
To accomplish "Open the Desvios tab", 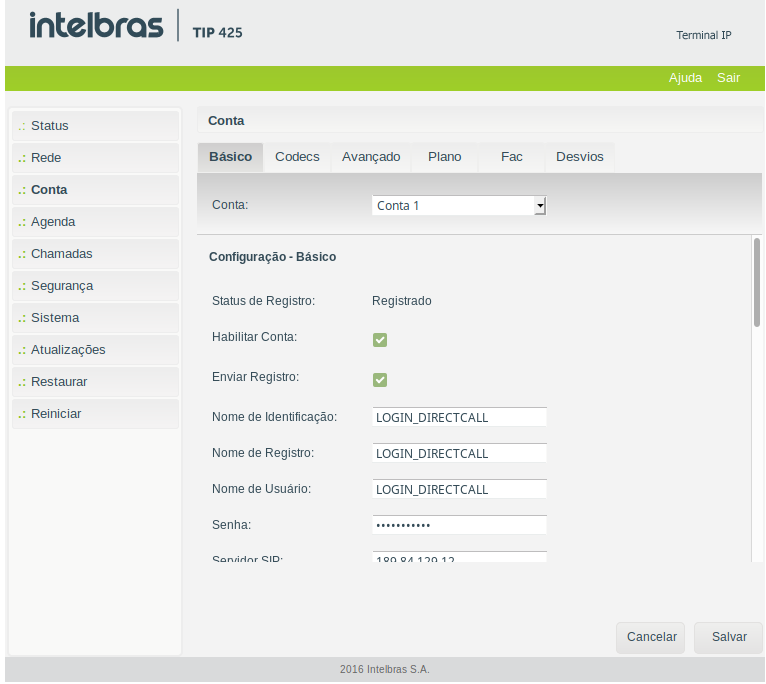I will point(579,157).
